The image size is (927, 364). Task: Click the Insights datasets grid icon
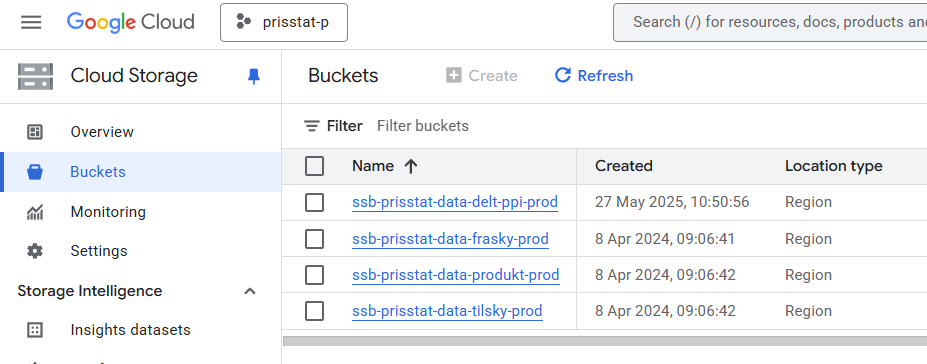tap(35, 330)
